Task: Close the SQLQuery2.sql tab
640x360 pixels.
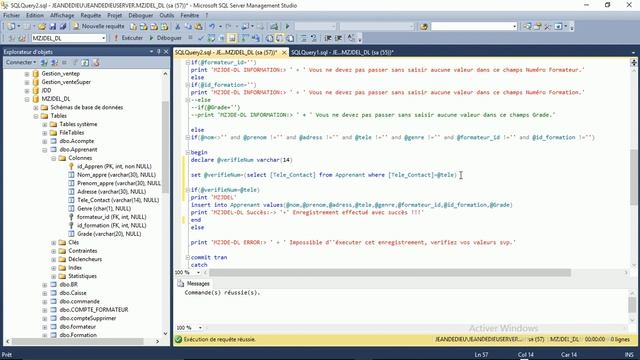Action: (284, 52)
